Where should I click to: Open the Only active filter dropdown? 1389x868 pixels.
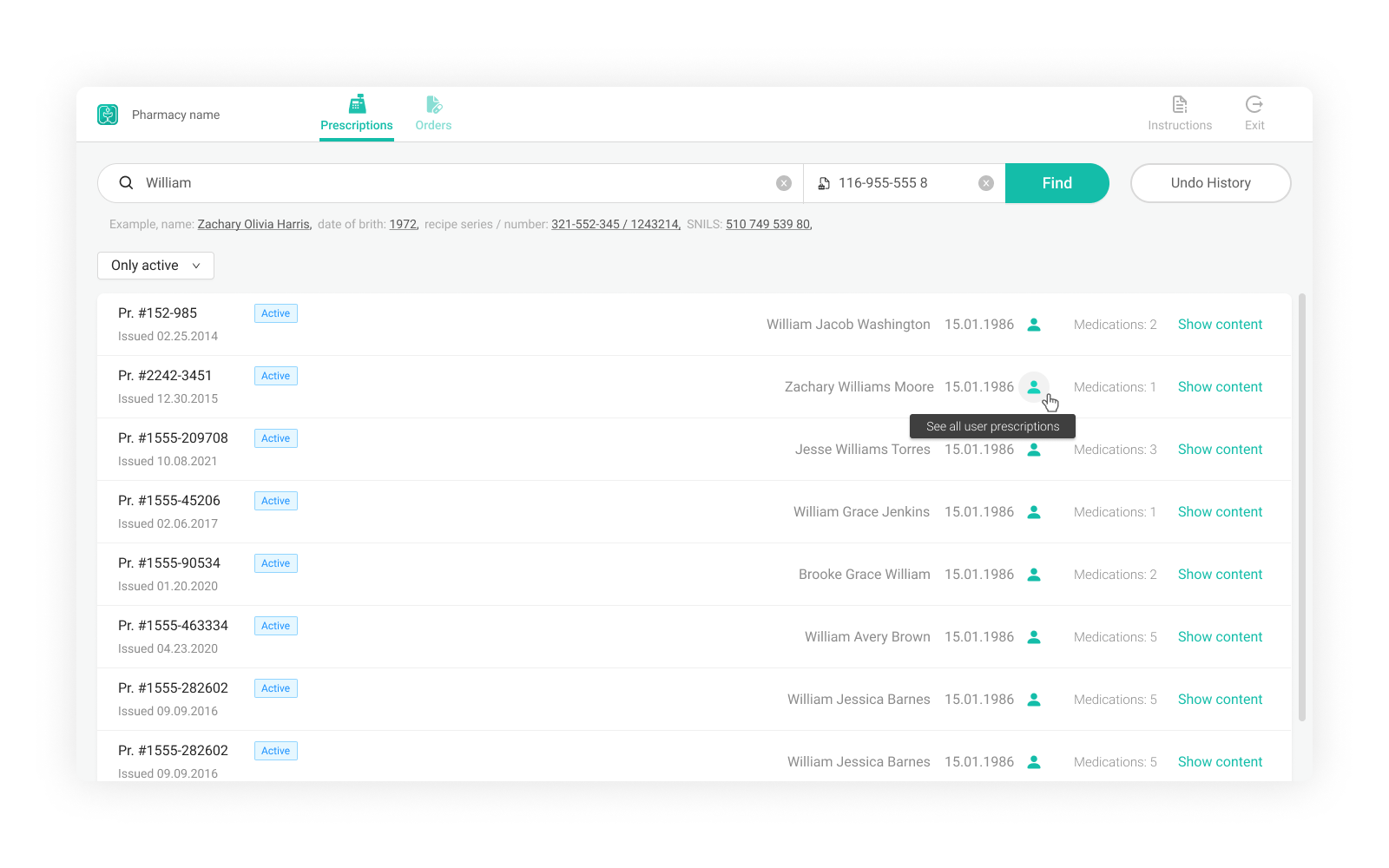155,266
